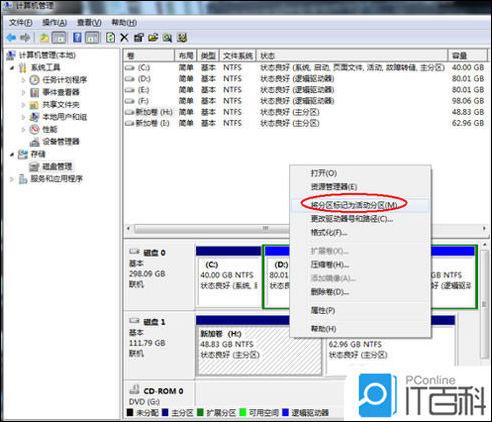Collapse the 系统工具 tree node

tap(12, 68)
